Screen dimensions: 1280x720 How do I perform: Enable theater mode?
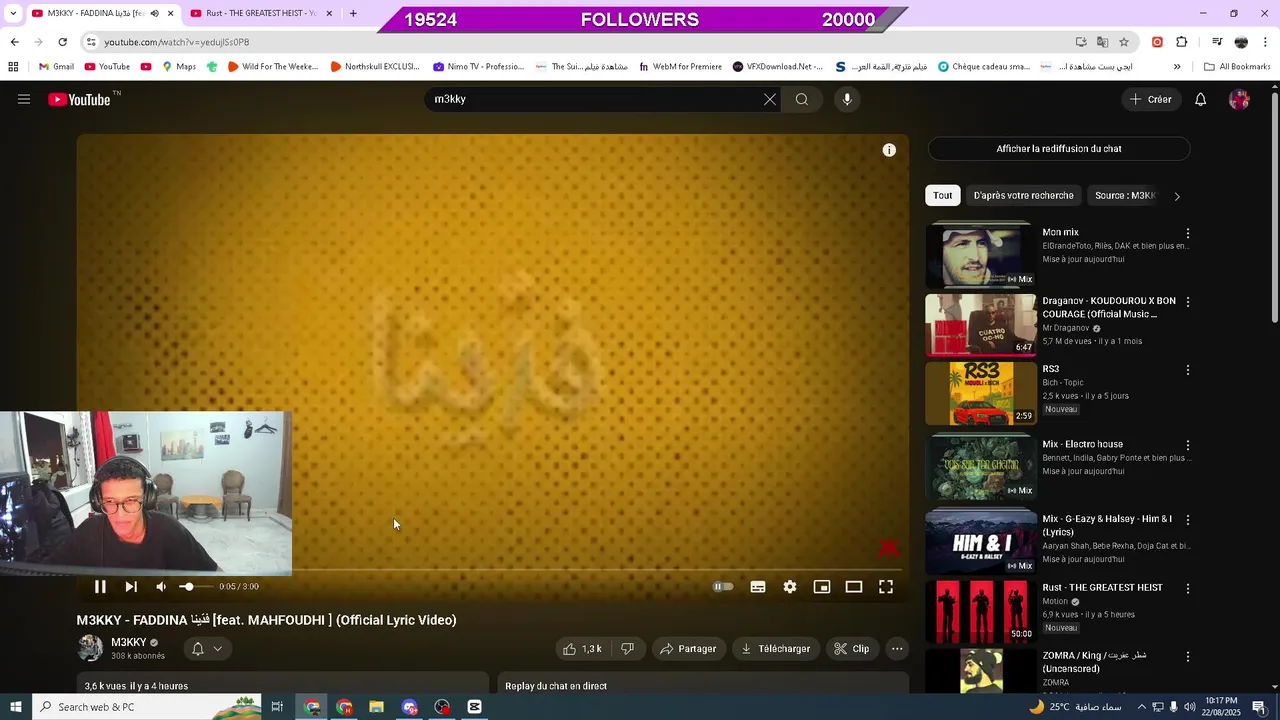(854, 587)
